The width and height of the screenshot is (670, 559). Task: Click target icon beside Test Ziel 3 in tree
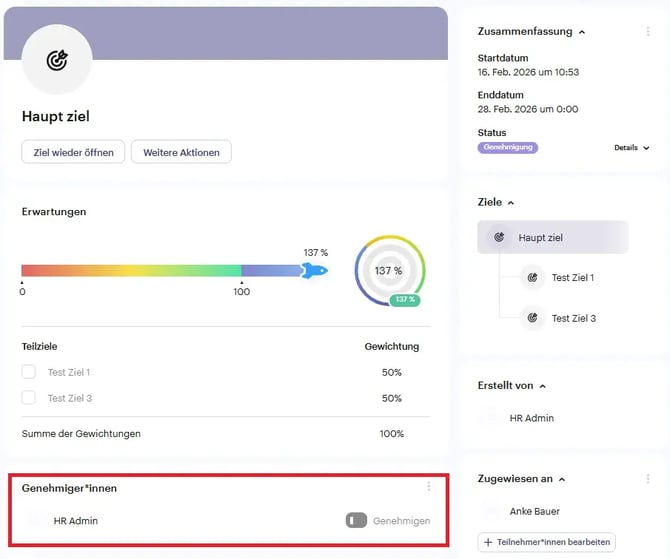click(x=532, y=318)
